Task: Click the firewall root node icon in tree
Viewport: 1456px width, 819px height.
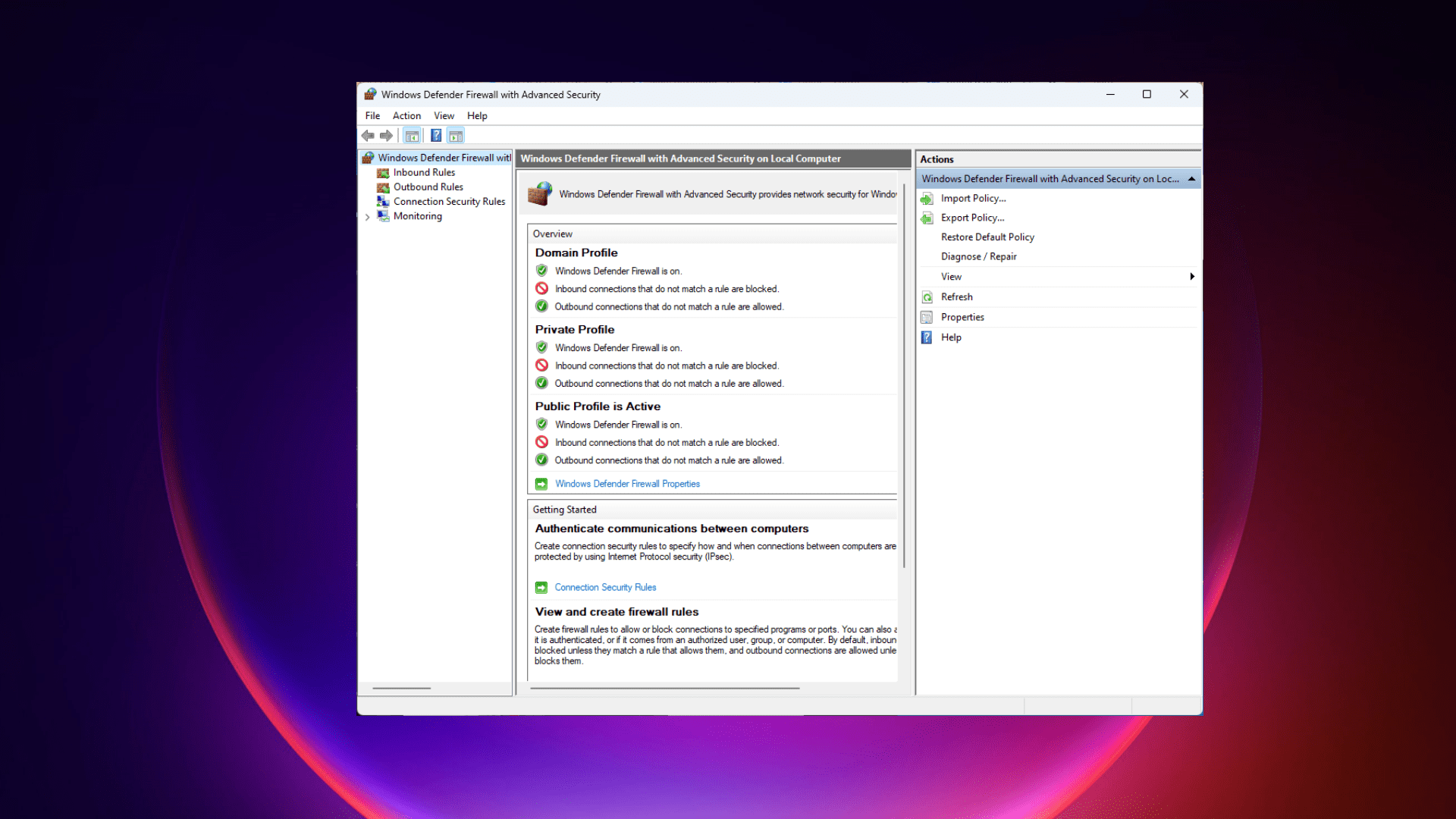Action: [369, 158]
